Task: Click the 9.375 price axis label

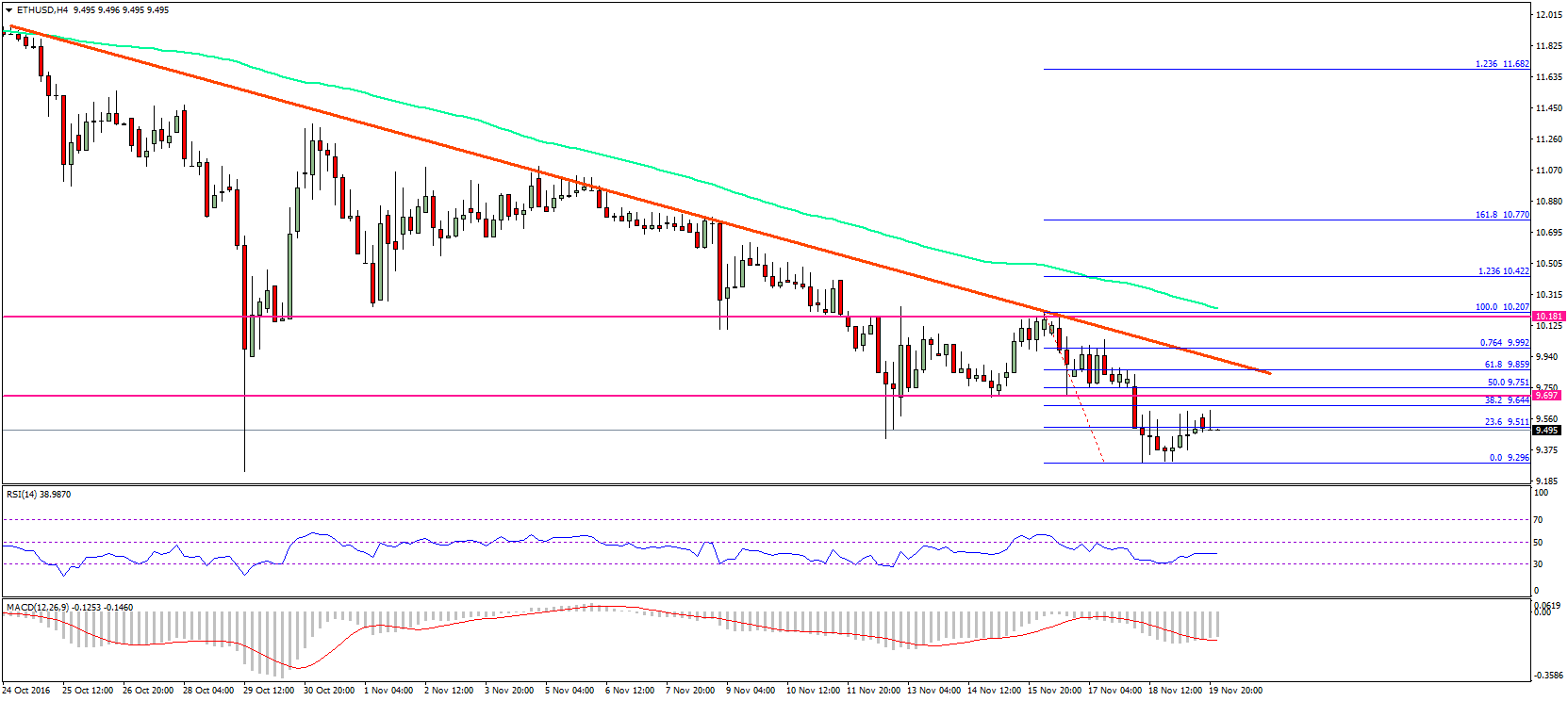Action: 1547,450
